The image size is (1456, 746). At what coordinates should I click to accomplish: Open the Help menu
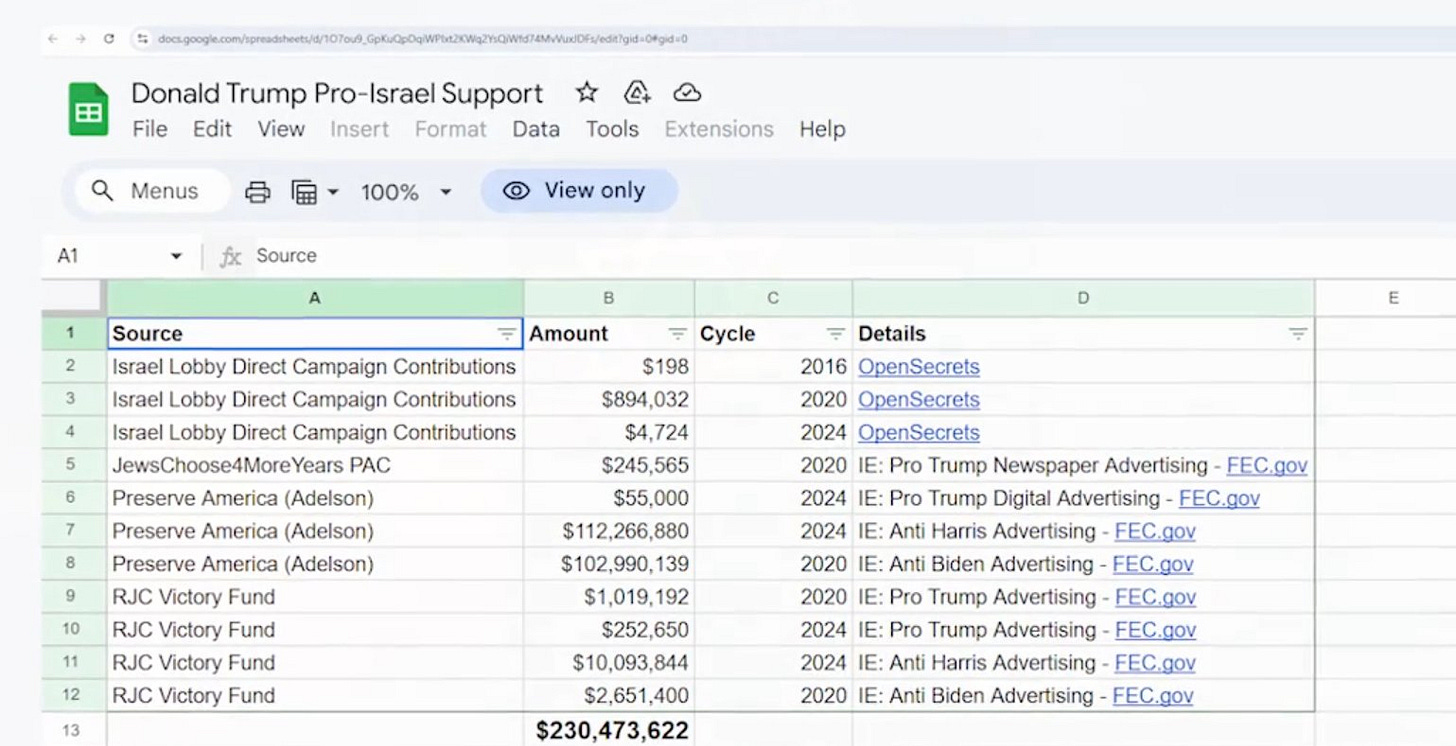[x=822, y=129]
